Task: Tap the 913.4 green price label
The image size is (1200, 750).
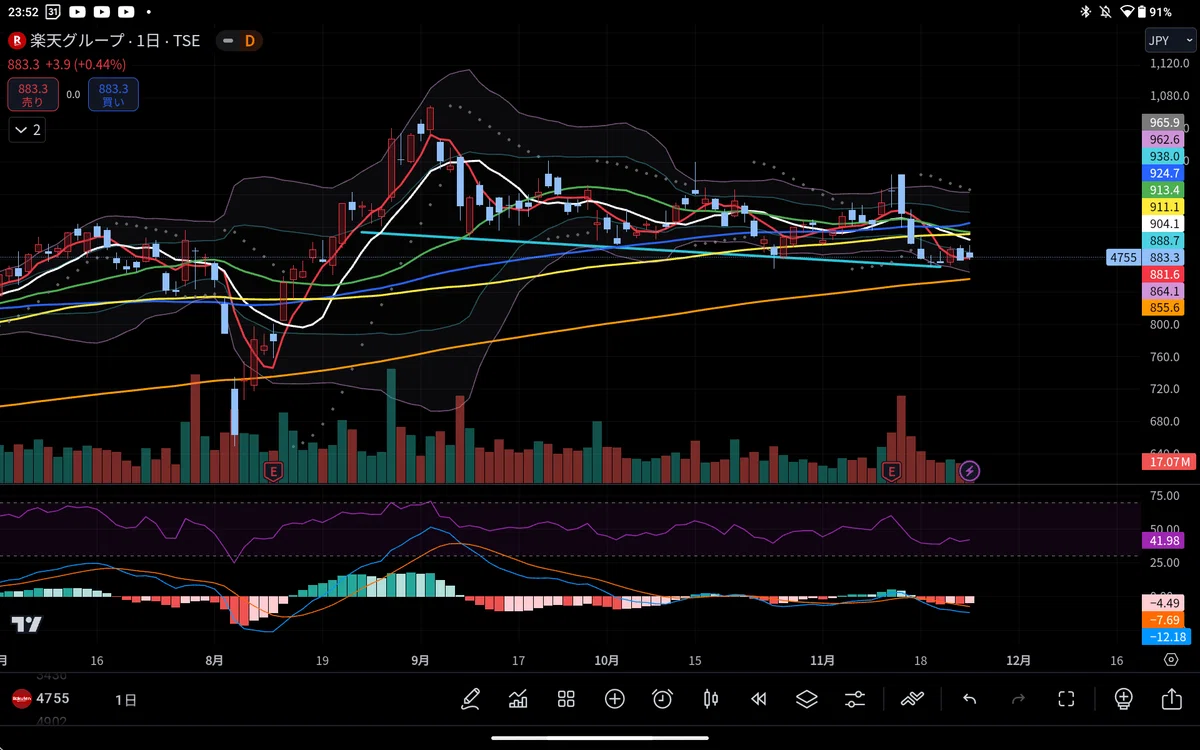Action: point(1165,190)
